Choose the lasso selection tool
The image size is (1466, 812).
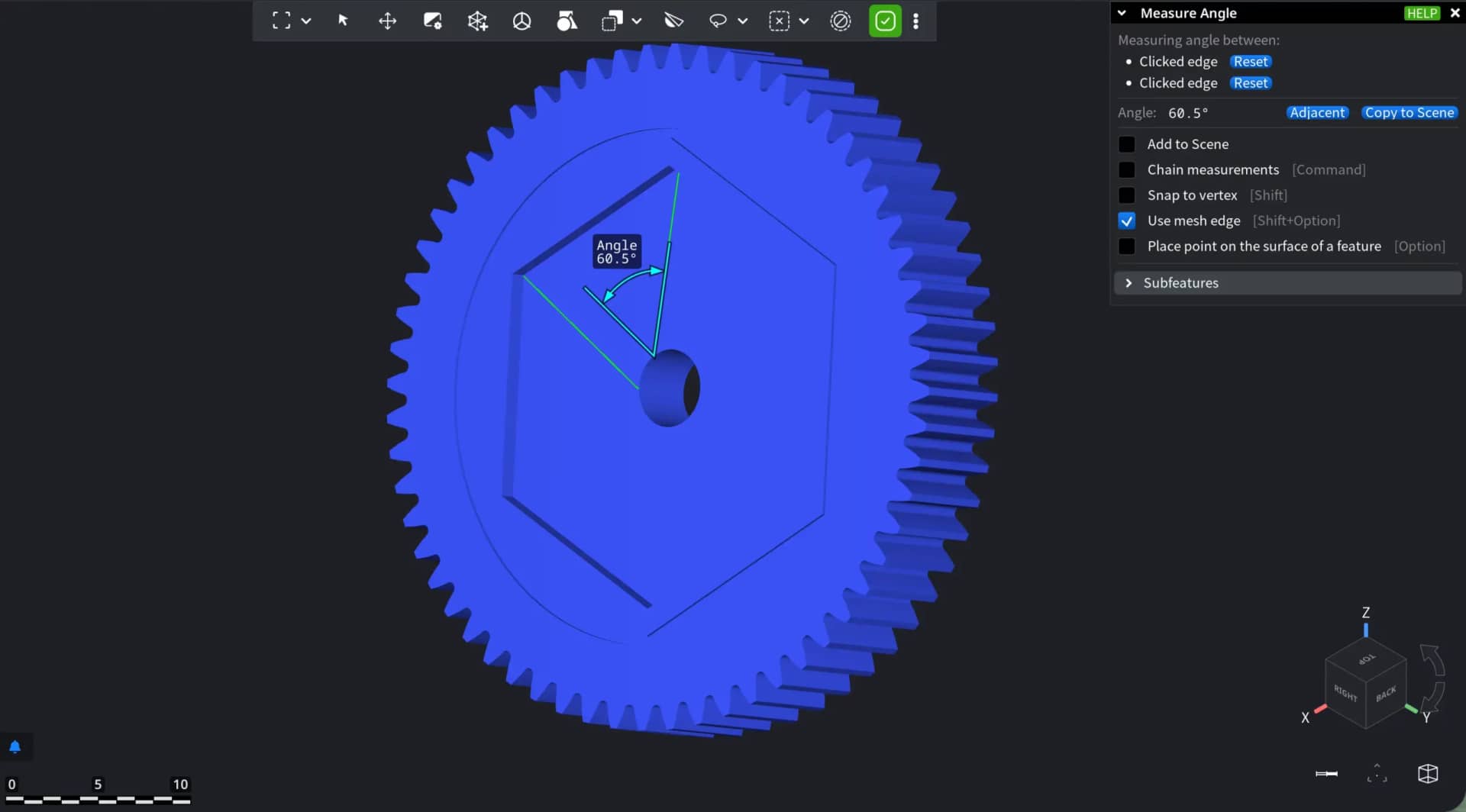pyautogui.click(x=718, y=21)
